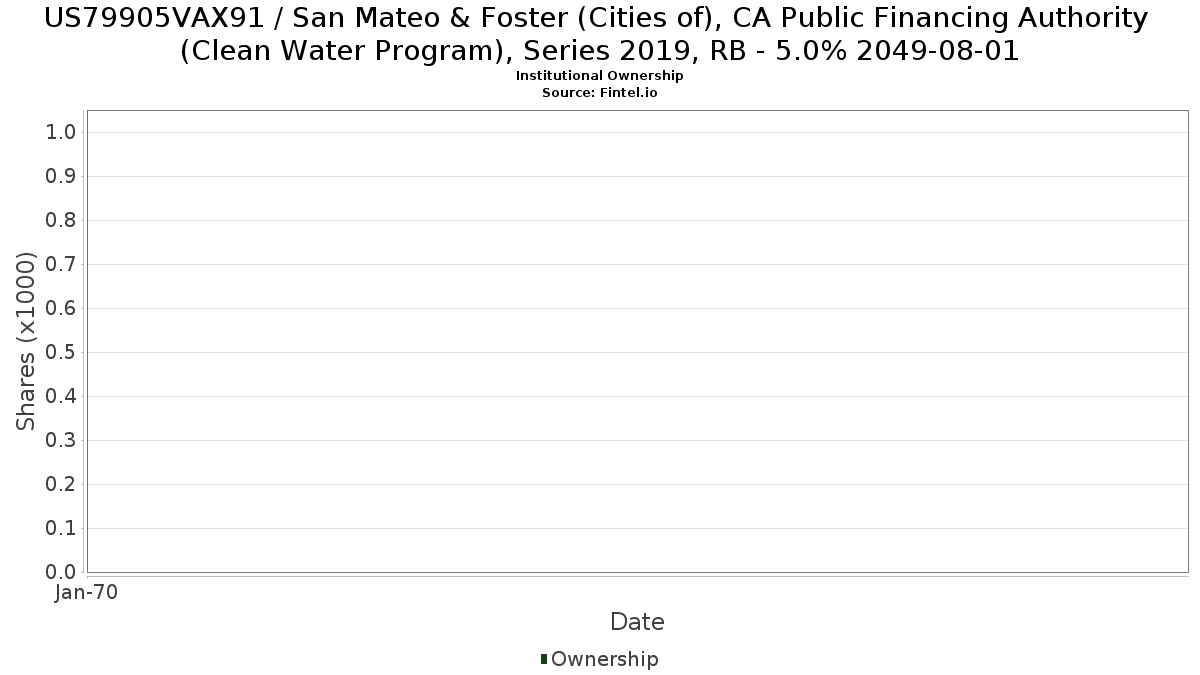Click the green Ownership legend swatch
This screenshot has height=675, width=1200.
pyautogui.click(x=544, y=659)
